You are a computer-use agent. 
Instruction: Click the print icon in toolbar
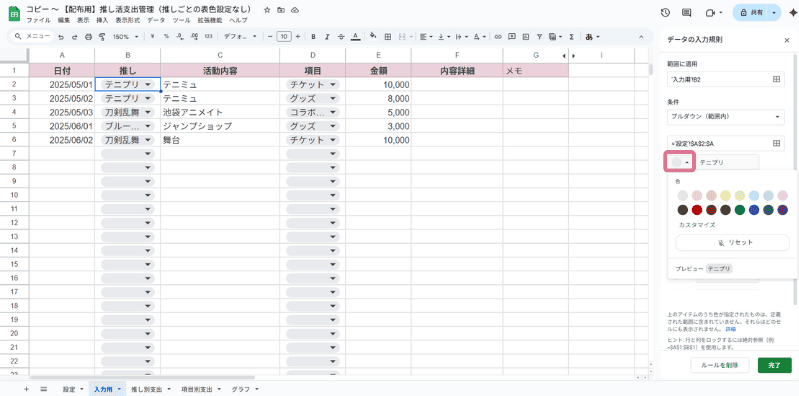tap(88, 37)
